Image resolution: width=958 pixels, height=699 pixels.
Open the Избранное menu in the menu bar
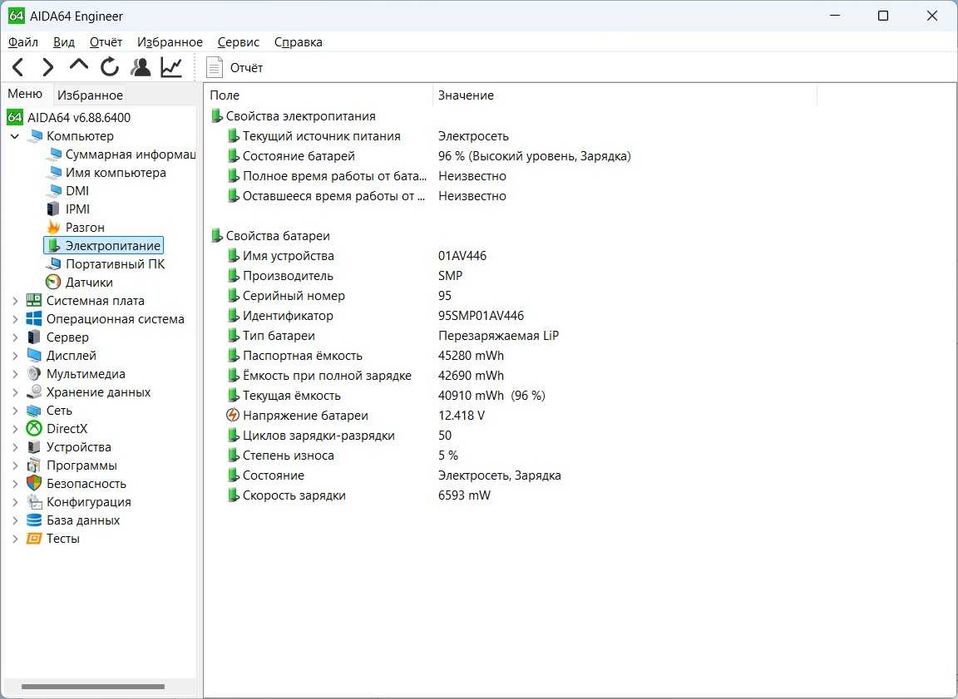170,42
